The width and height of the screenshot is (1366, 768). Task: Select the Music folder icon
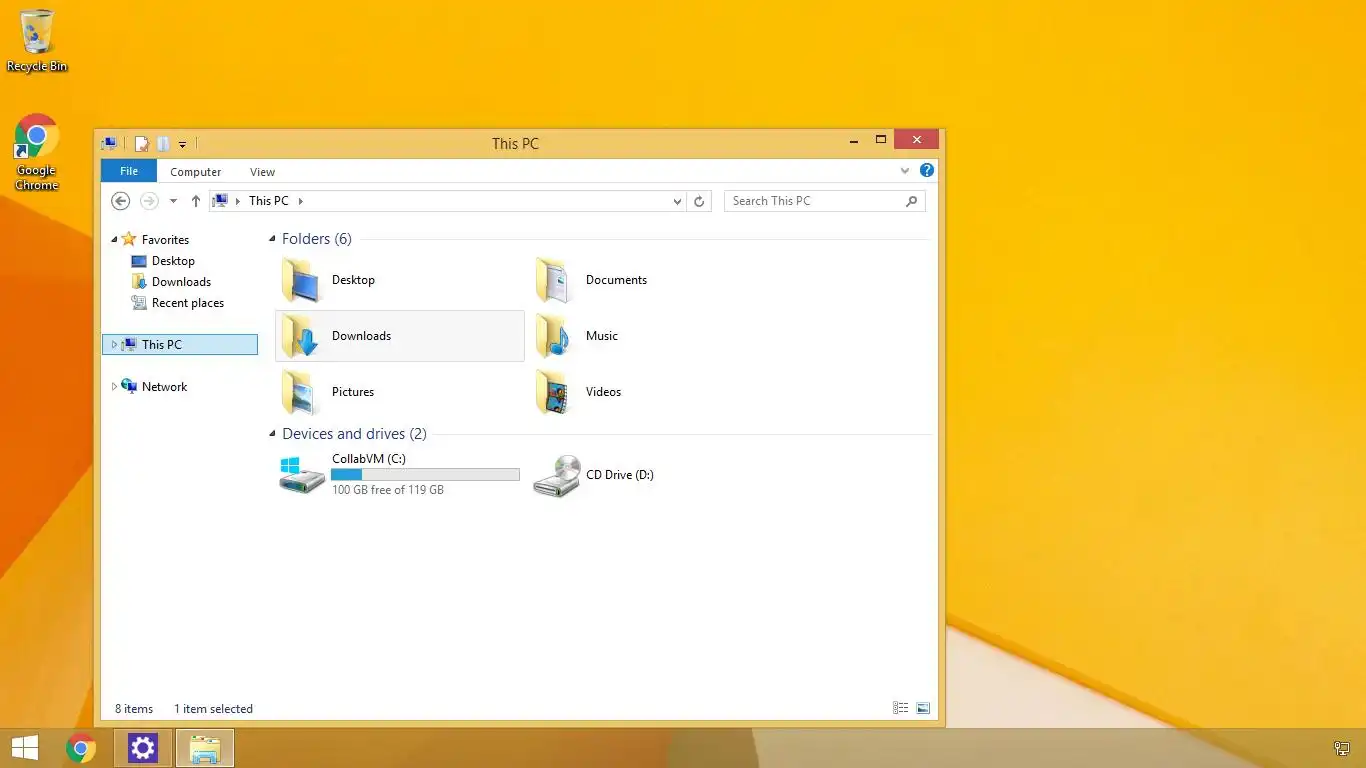point(554,336)
